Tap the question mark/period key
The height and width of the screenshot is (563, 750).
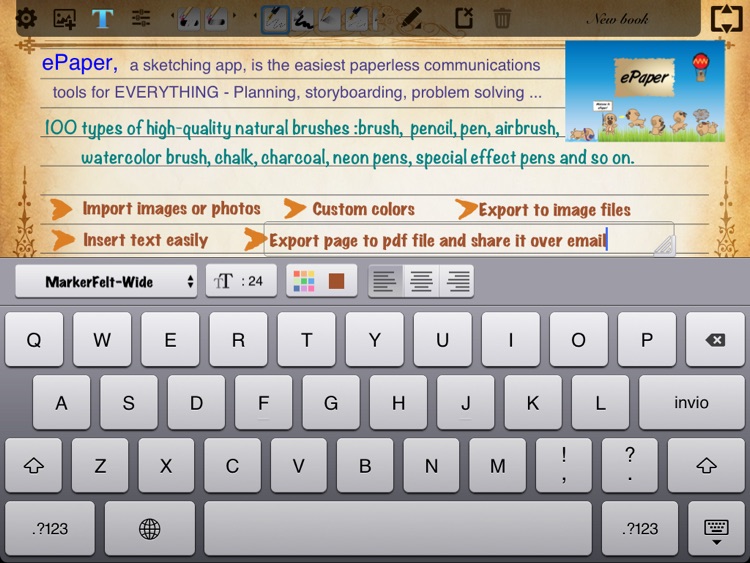click(630, 465)
